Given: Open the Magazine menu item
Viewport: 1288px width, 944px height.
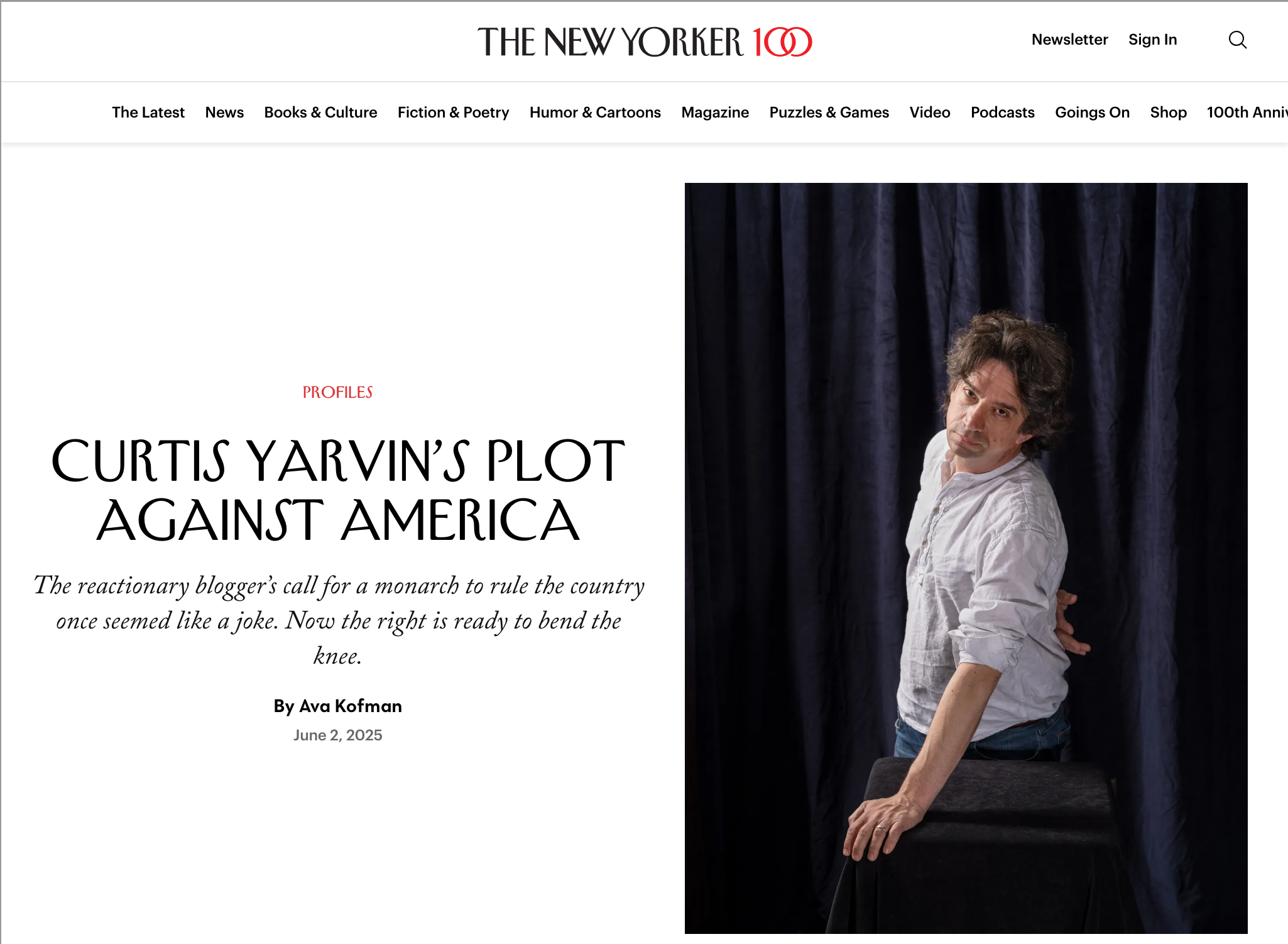Looking at the screenshot, I should [715, 113].
